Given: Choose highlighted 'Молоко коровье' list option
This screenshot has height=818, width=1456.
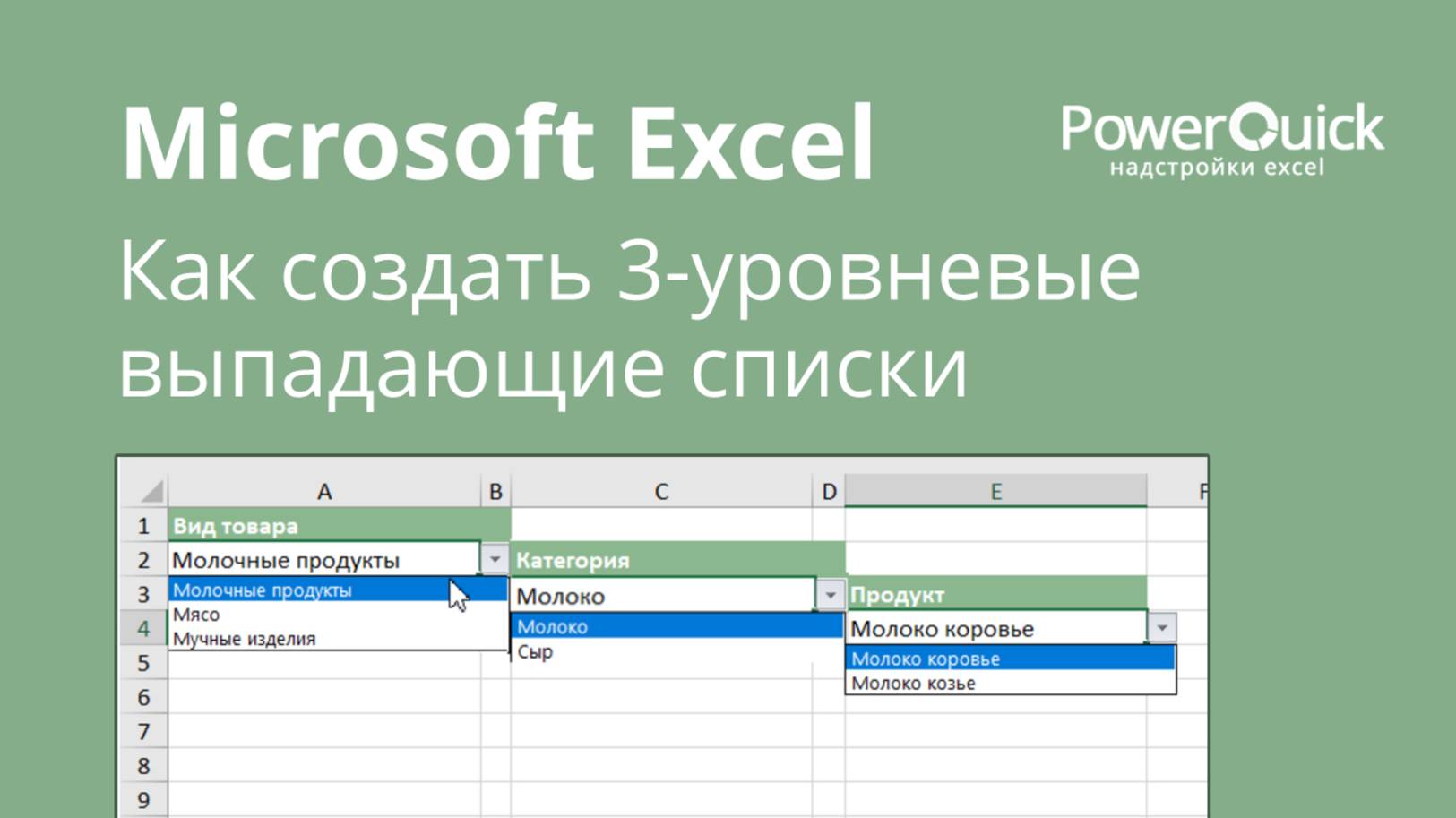Looking at the screenshot, I should click(x=1011, y=659).
